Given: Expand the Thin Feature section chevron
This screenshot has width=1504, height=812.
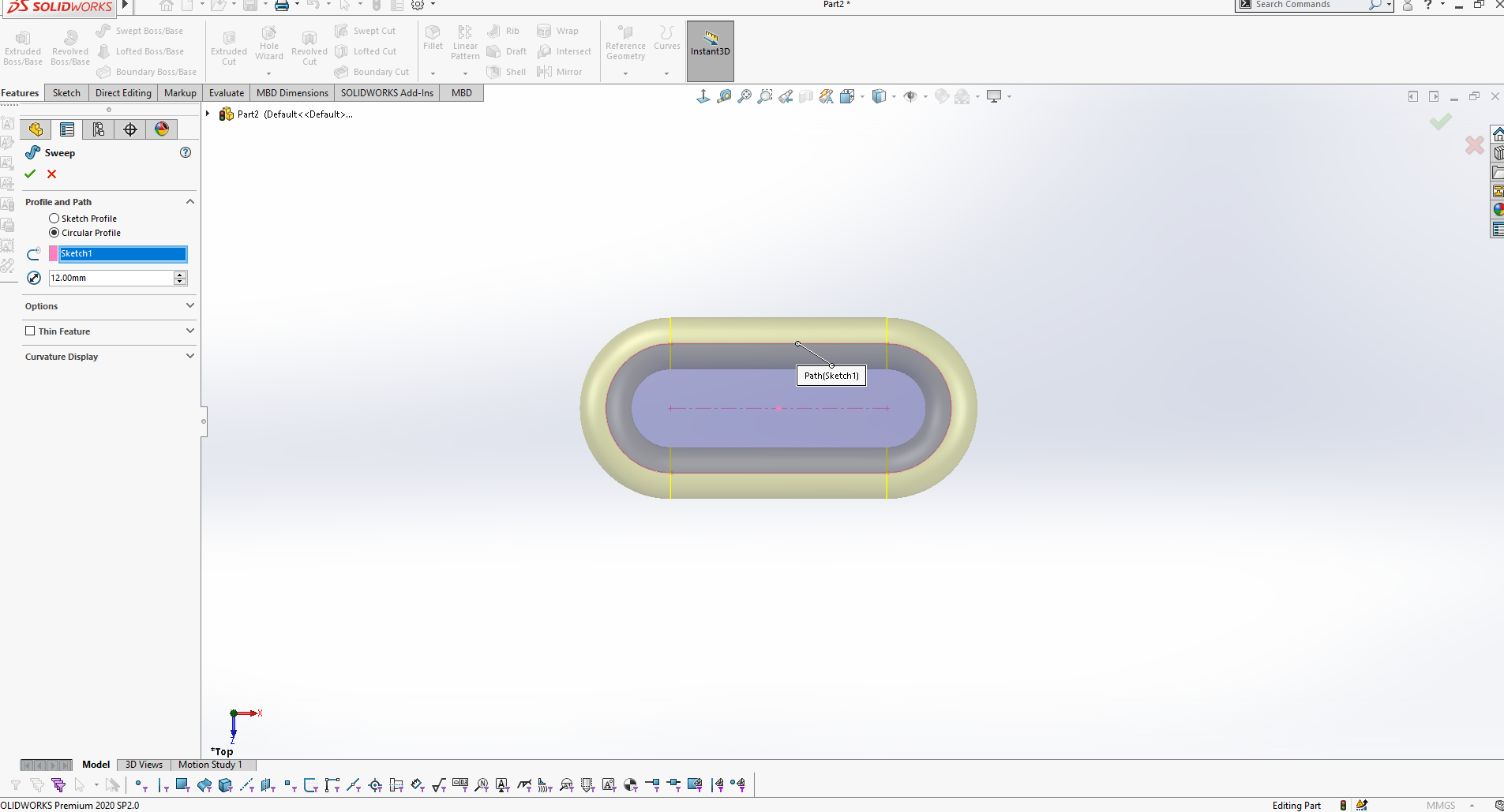Looking at the screenshot, I should point(190,331).
